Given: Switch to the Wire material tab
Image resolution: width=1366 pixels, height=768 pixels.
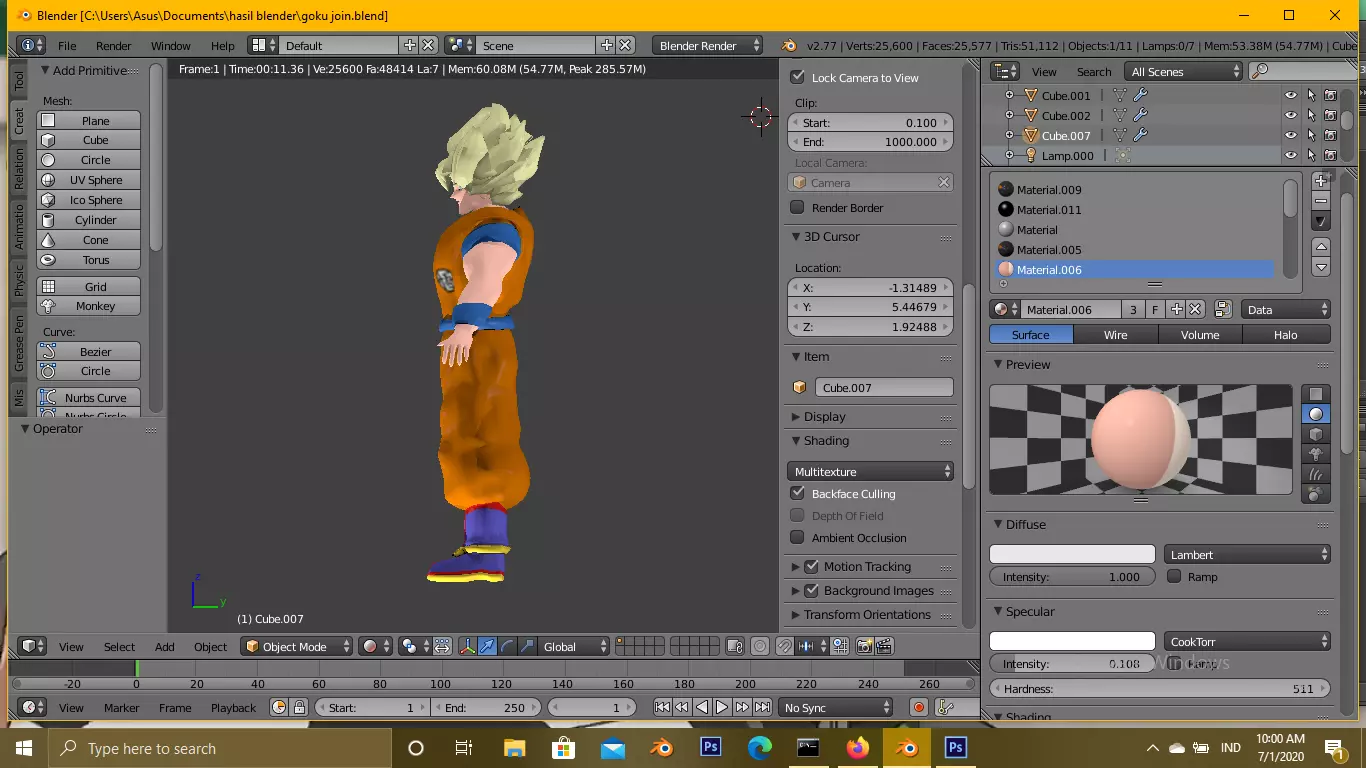Looking at the screenshot, I should pyautogui.click(x=1115, y=334).
